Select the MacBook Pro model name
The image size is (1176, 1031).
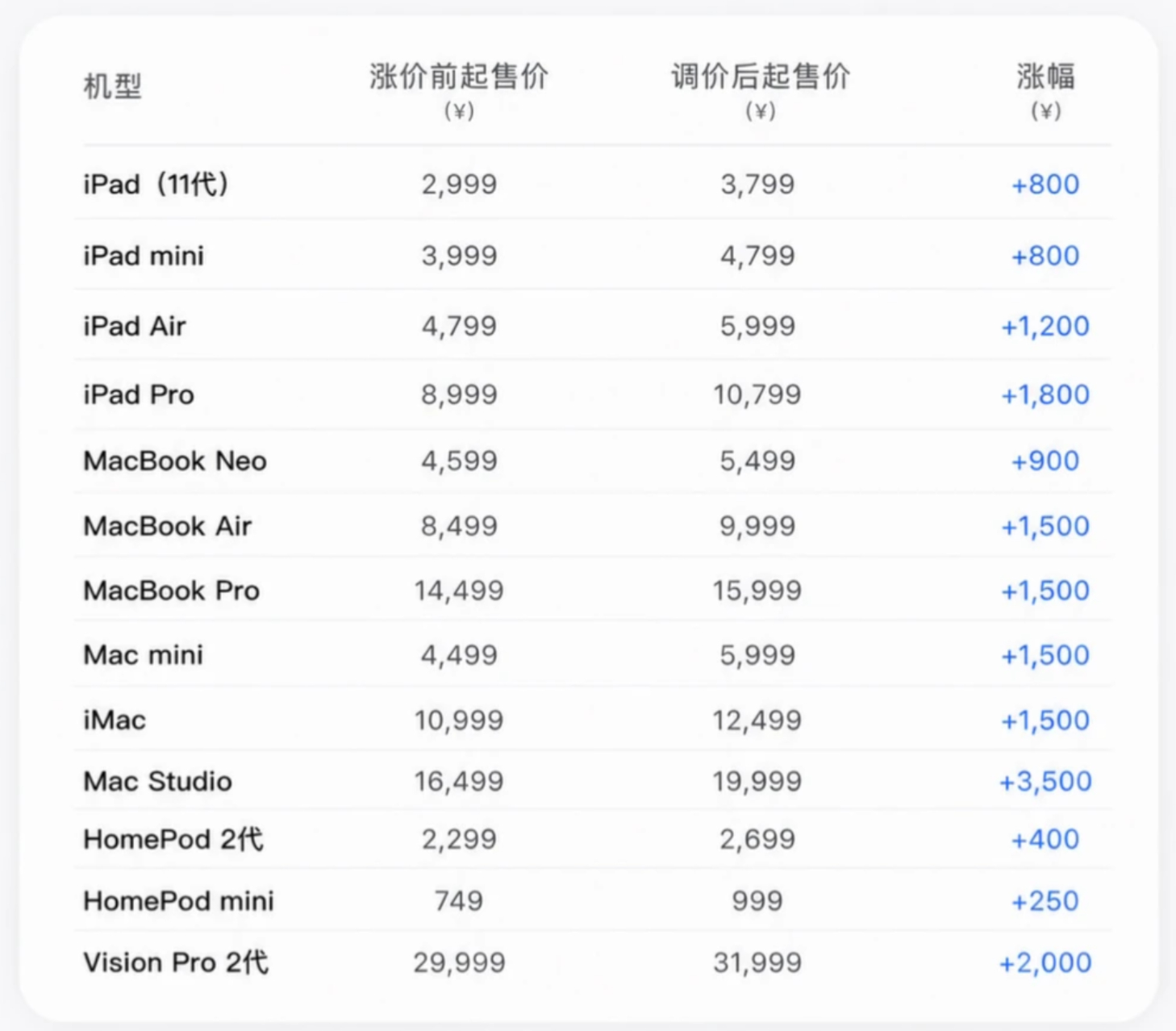(x=172, y=591)
